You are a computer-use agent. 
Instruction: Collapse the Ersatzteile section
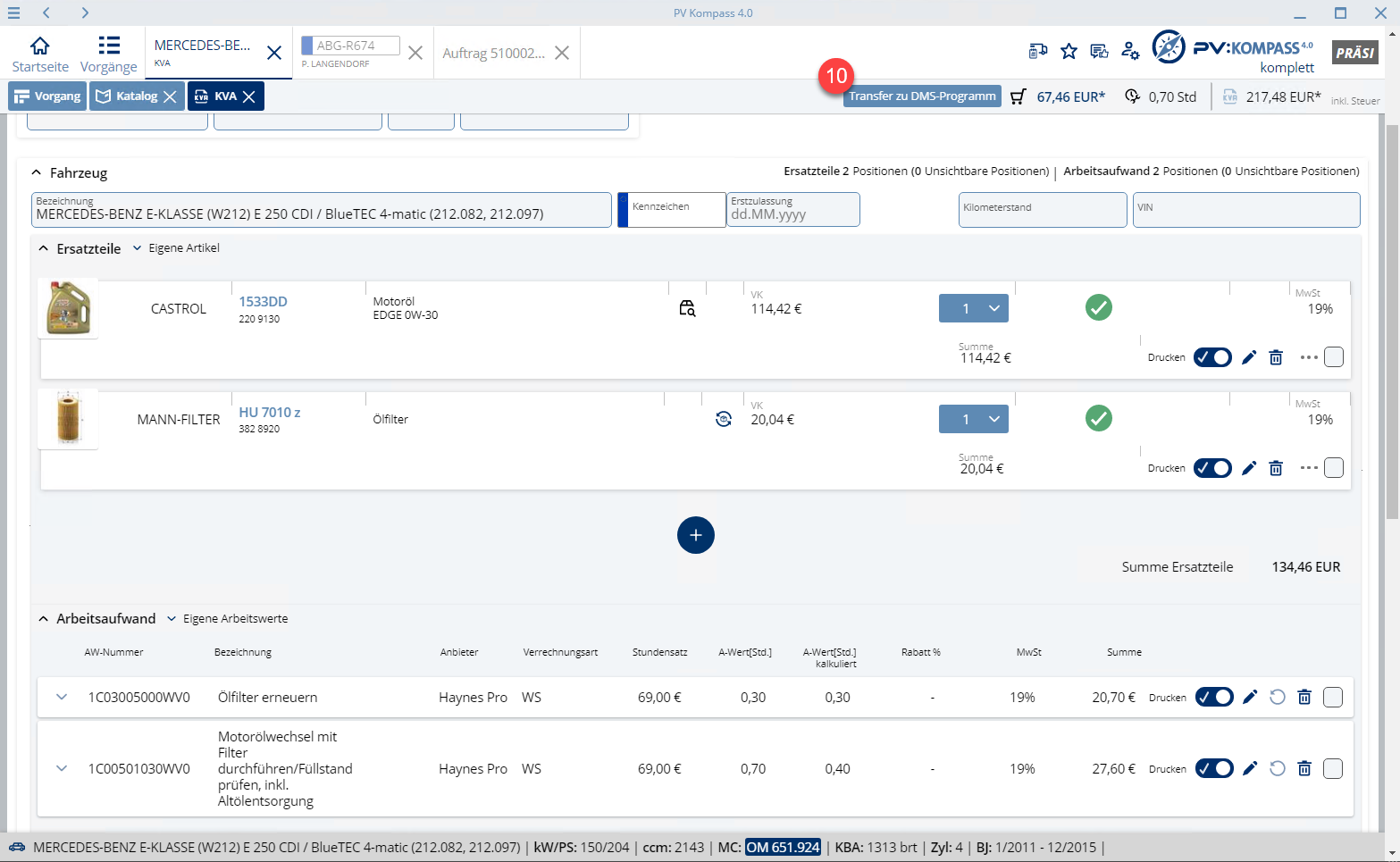[x=43, y=248]
